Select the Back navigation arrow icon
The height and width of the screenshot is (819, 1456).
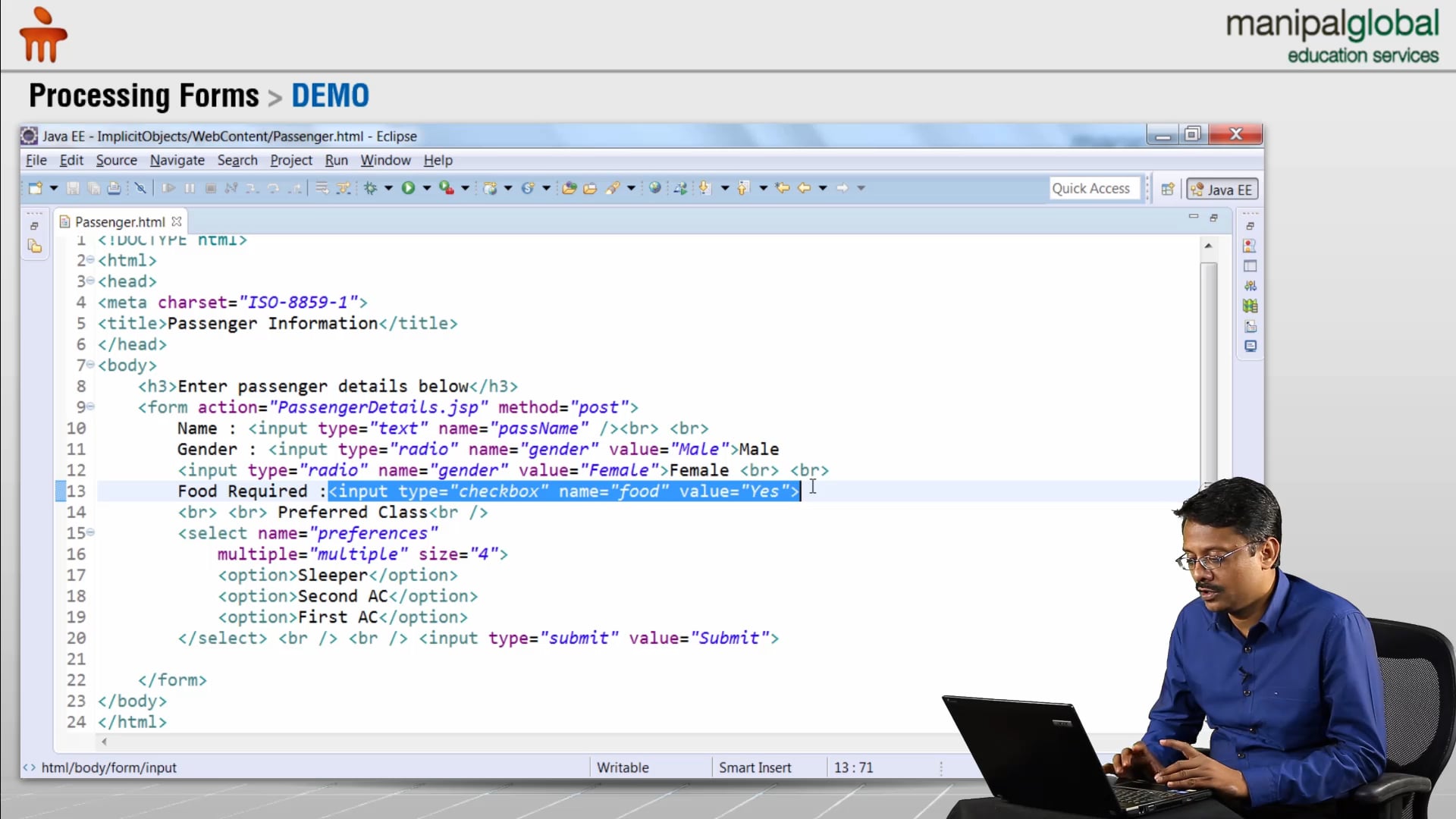[806, 188]
